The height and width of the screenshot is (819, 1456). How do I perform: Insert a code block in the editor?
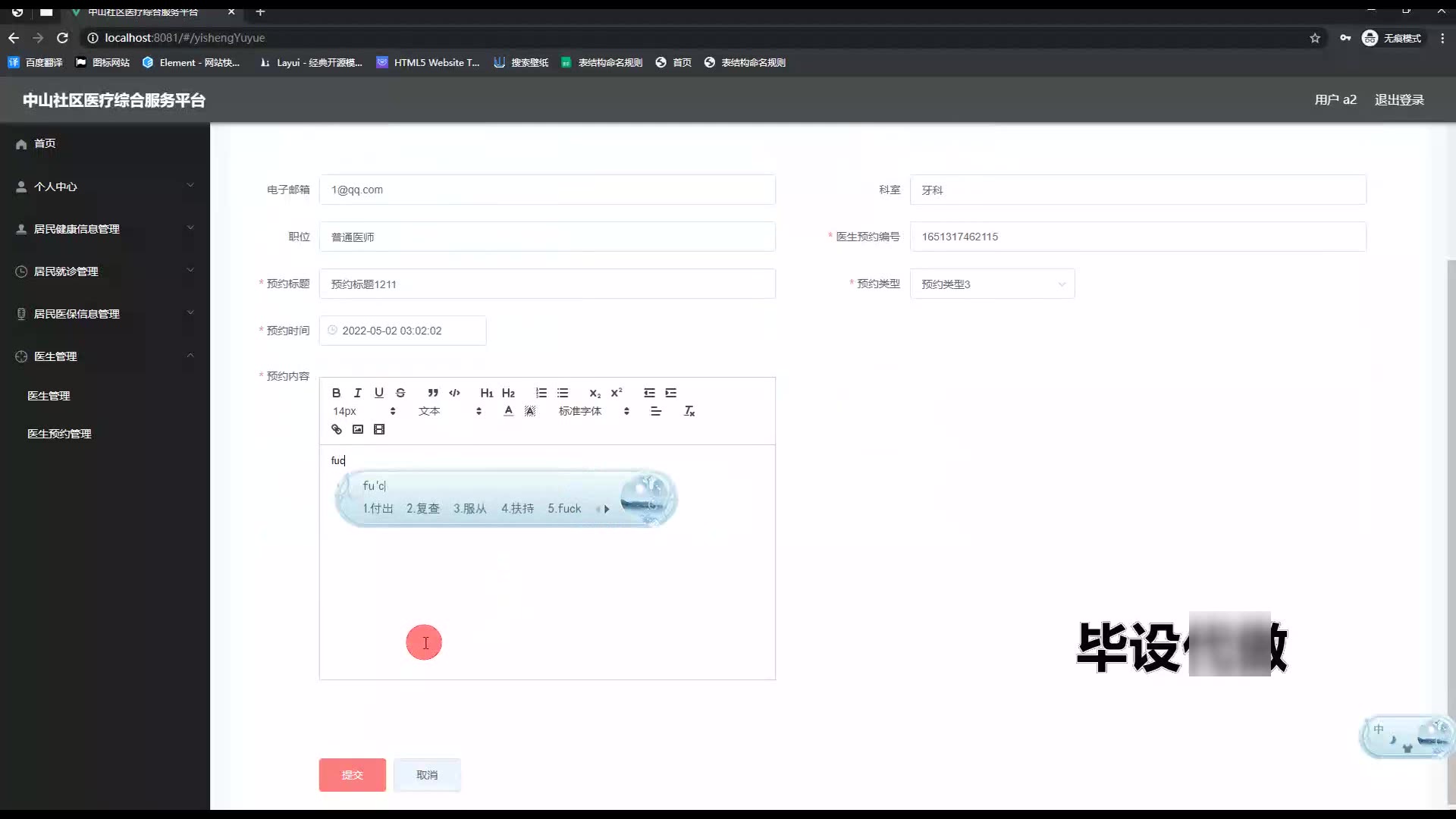click(x=454, y=393)
